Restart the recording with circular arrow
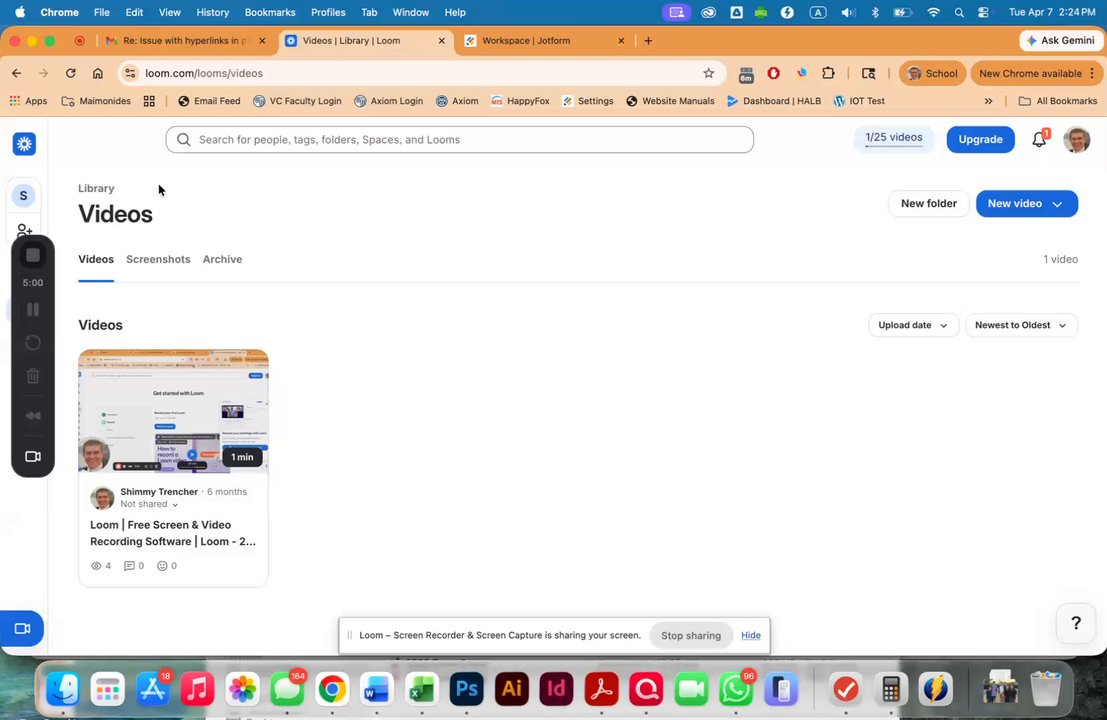This screenshot has height=720, width=1107. pos(32,342)
